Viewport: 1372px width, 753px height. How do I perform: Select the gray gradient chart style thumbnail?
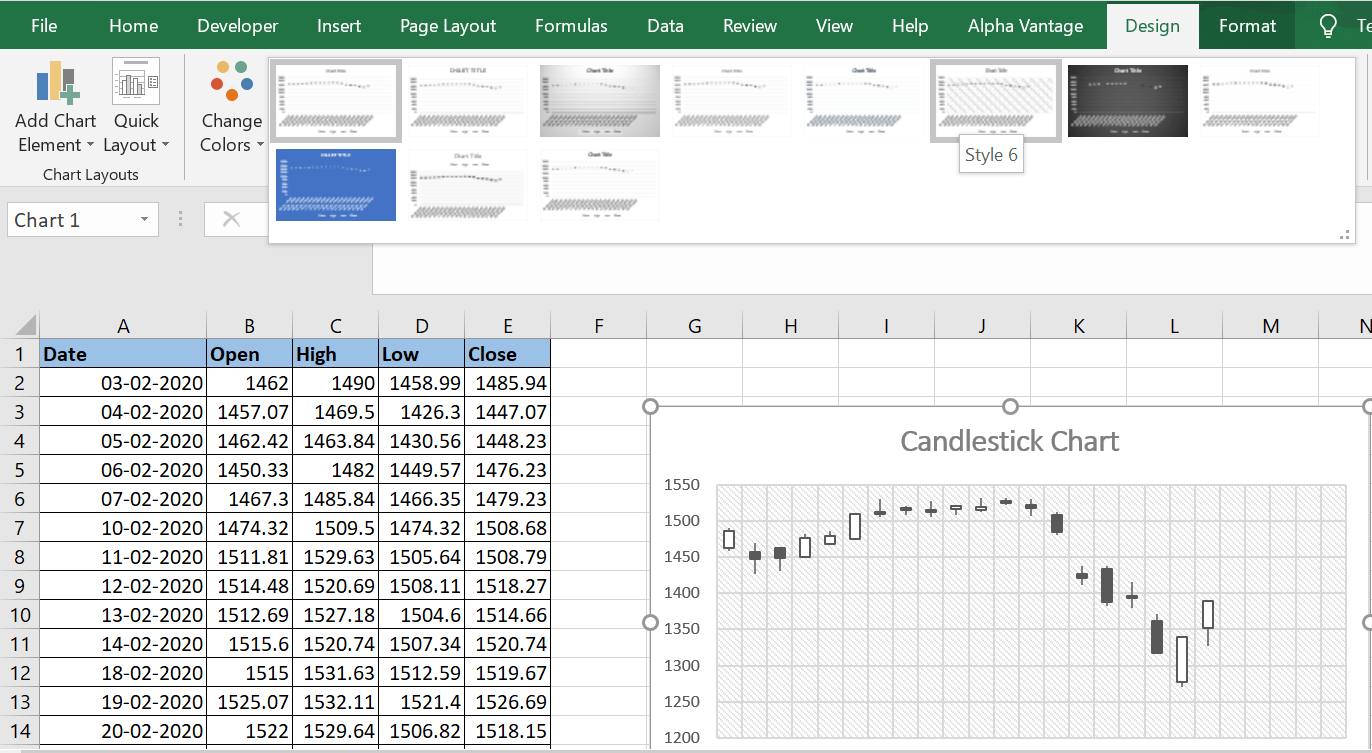[600, 100]
